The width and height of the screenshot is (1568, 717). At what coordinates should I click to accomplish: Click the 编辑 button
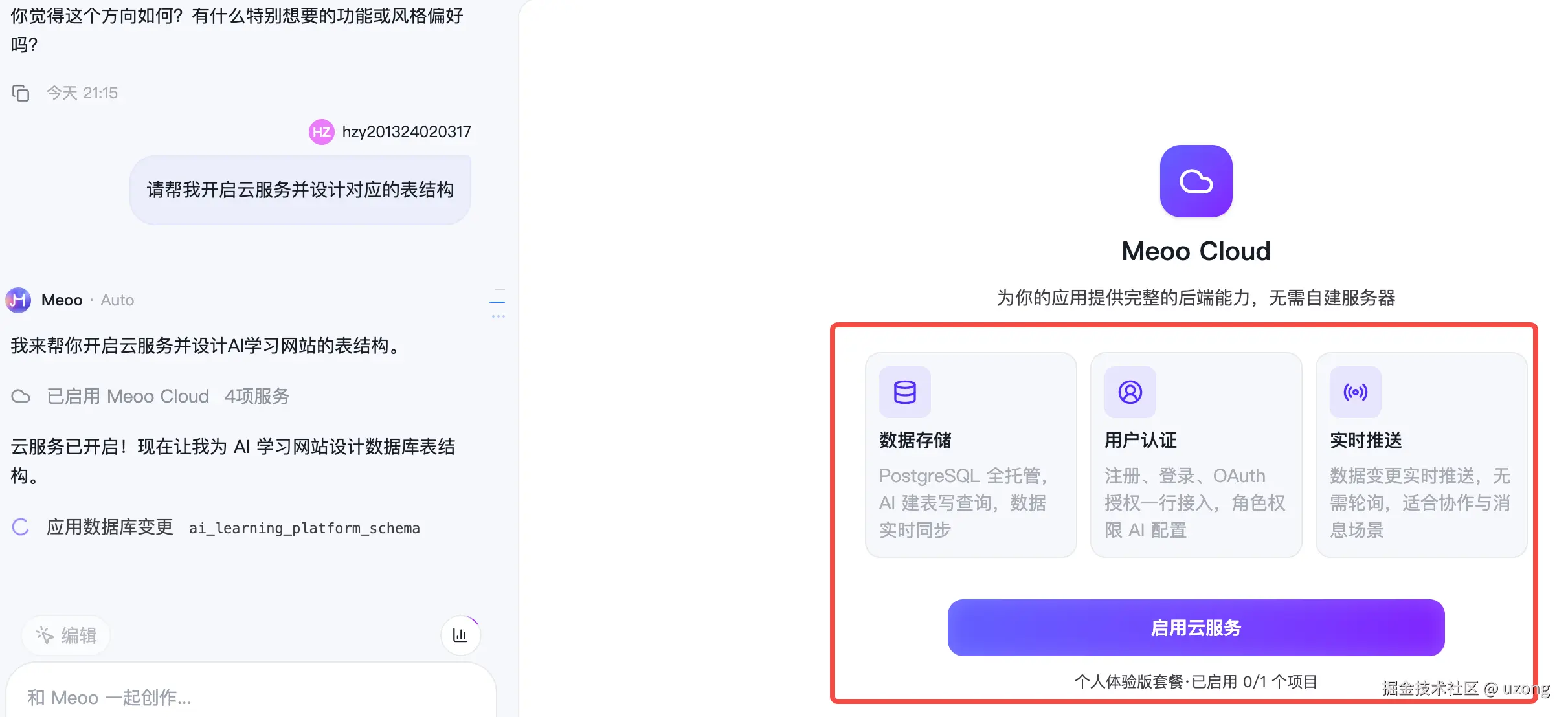click(x=66, y=635)
